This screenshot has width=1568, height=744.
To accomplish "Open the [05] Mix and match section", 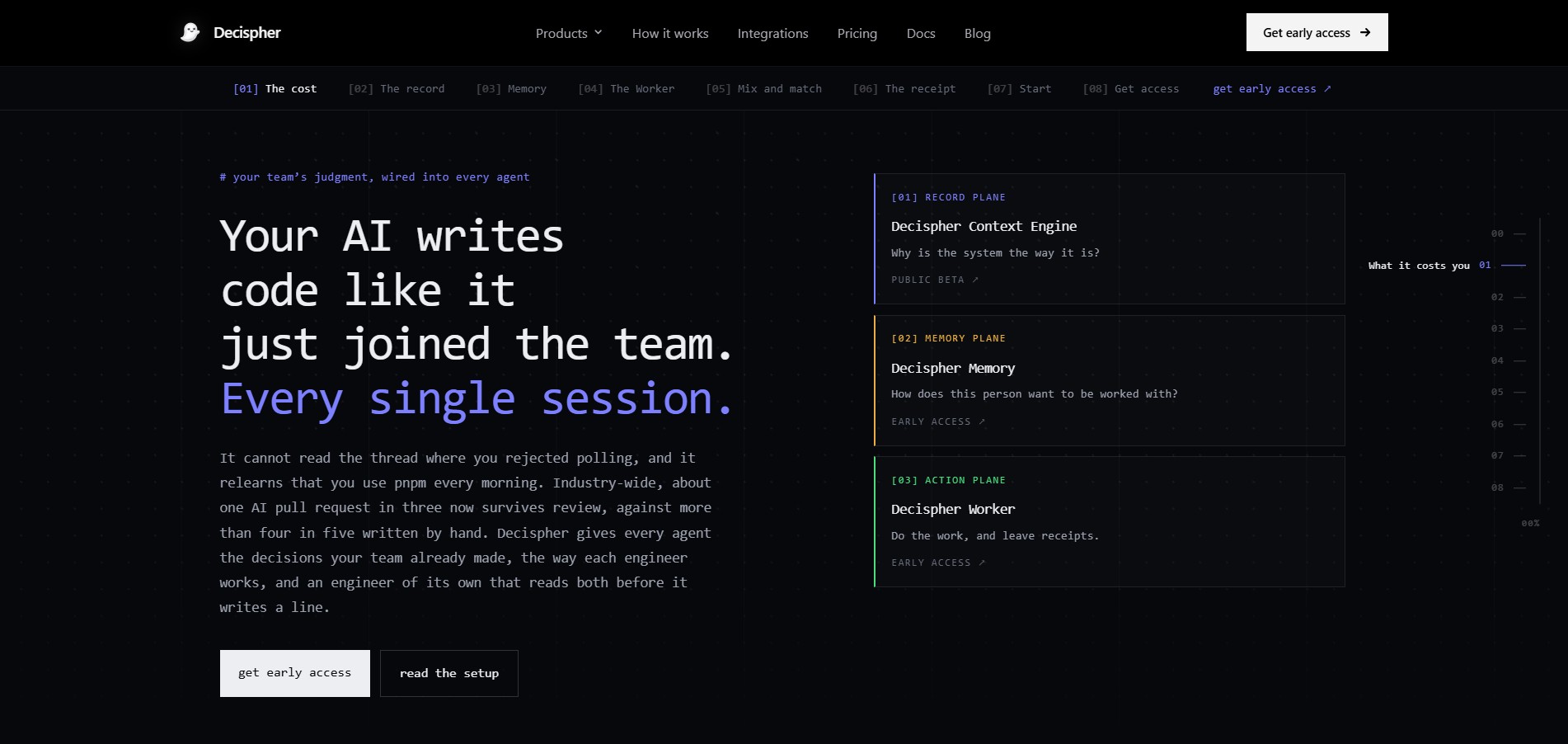I will point(763,88).
